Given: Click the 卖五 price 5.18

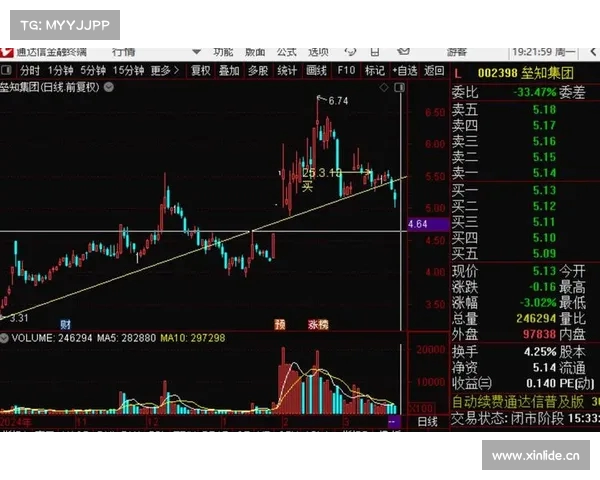Looking at the screenshot, I should pyautogui.click(x=544, y=110).
